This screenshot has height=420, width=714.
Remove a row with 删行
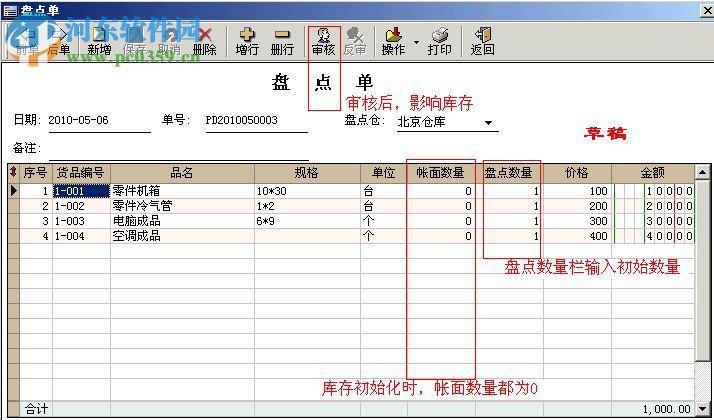(282, 41)
